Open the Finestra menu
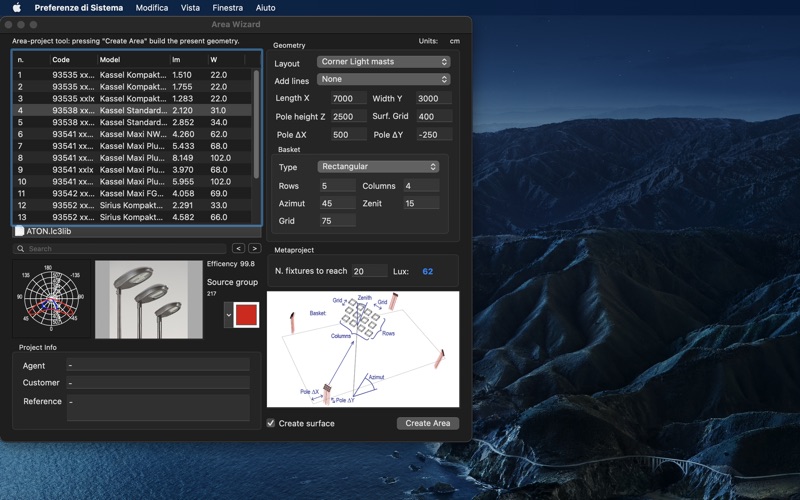 pos(228,8)
